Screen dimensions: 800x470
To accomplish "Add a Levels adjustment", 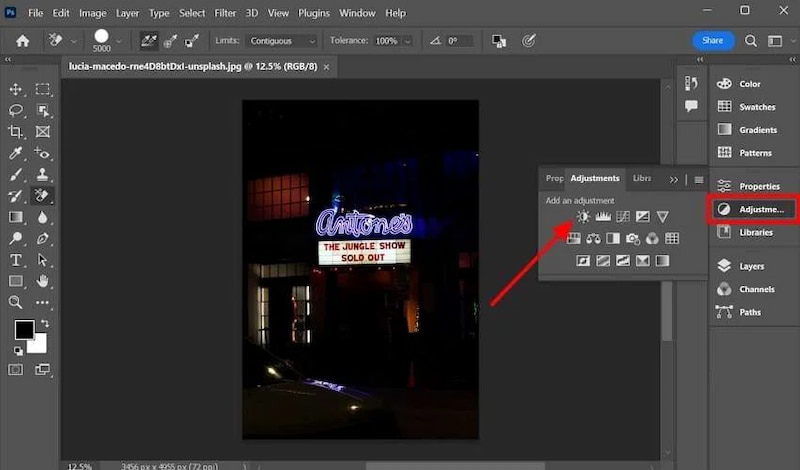I will (603, 216).
